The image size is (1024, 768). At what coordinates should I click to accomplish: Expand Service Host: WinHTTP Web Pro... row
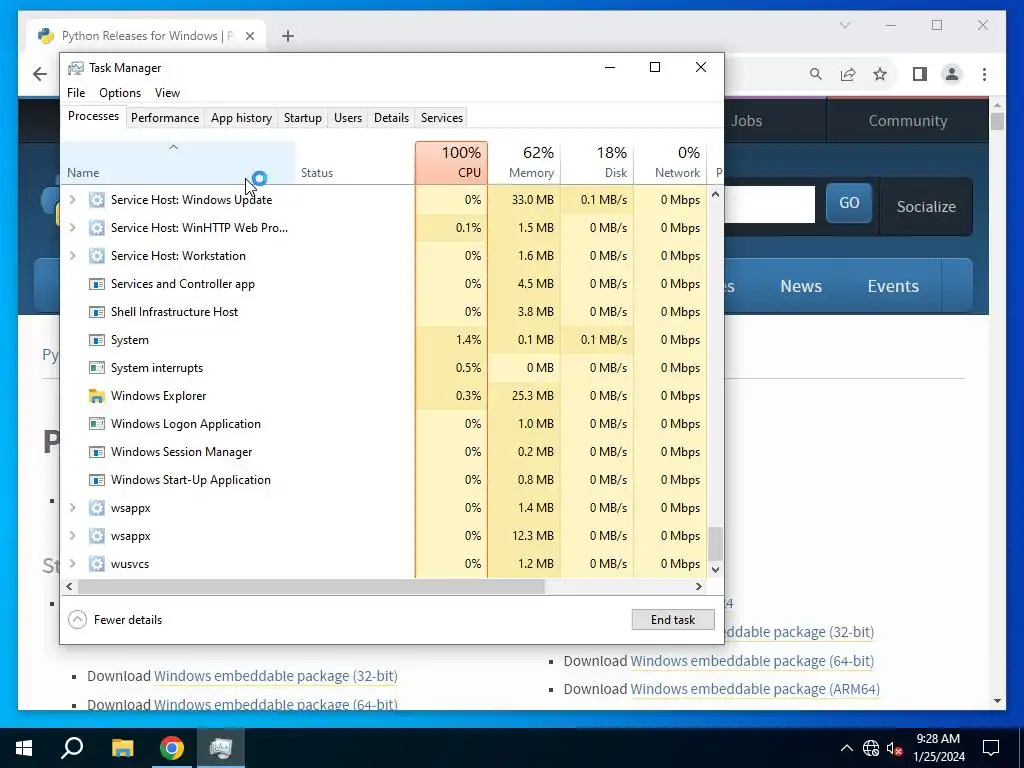pyautogui.click(x=72, y=228)
